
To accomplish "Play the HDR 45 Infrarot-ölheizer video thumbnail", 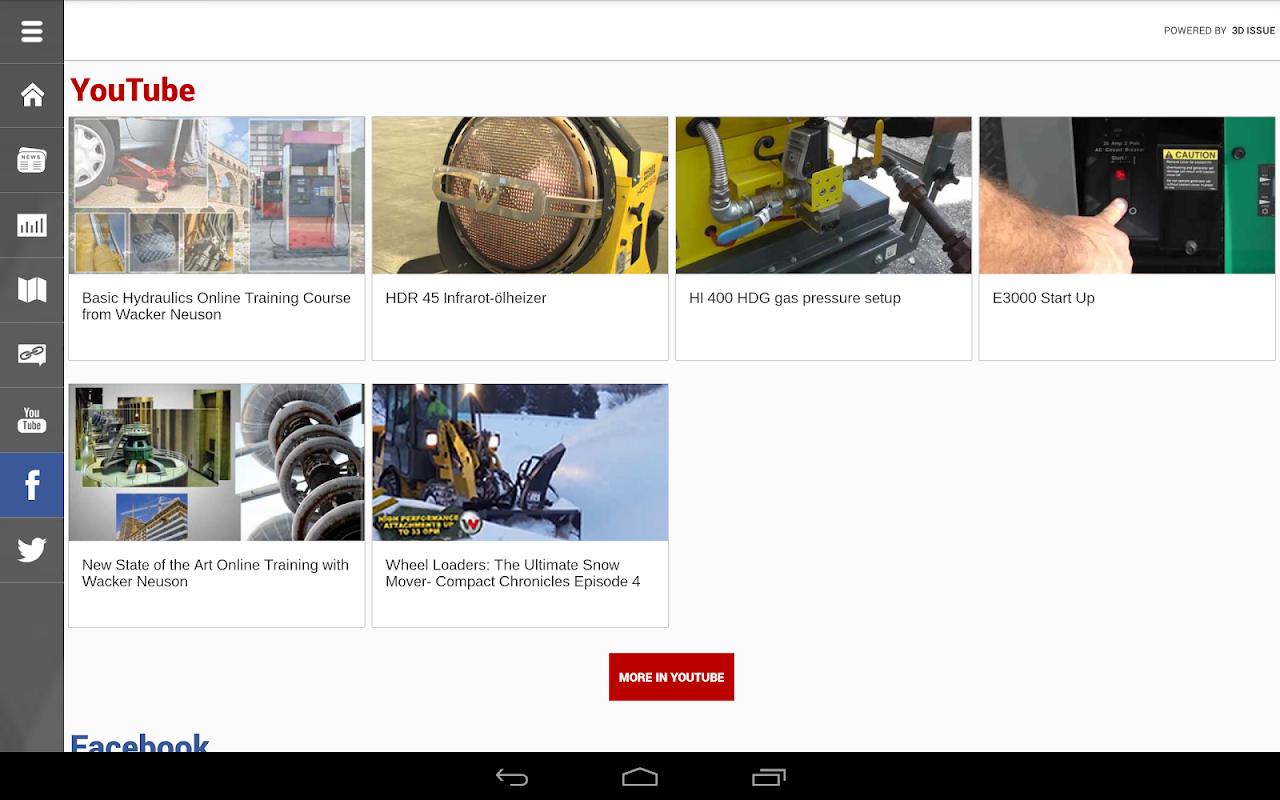I will click(520, 195).
